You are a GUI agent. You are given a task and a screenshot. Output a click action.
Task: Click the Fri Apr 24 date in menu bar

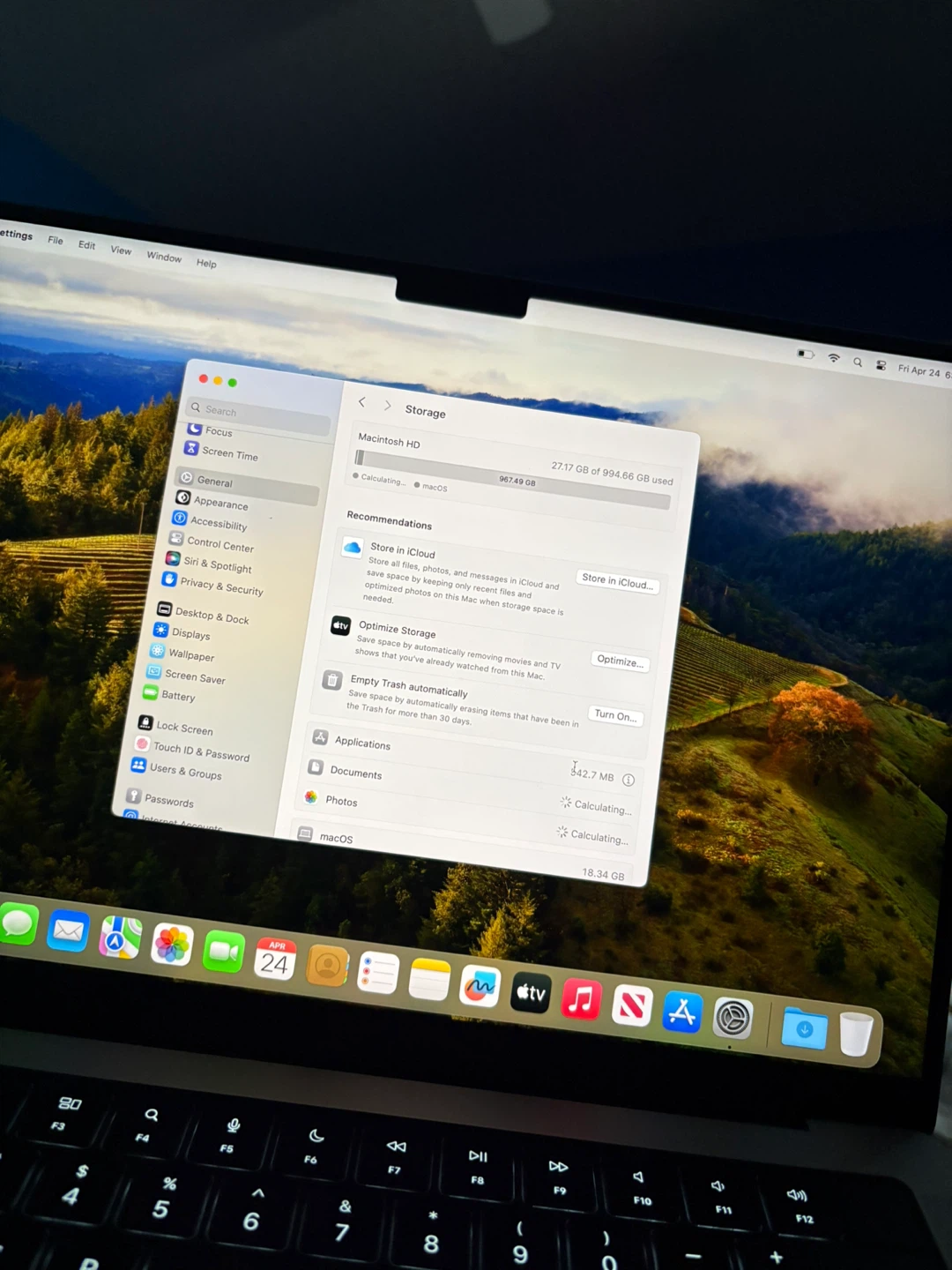(x=919, y=370)
